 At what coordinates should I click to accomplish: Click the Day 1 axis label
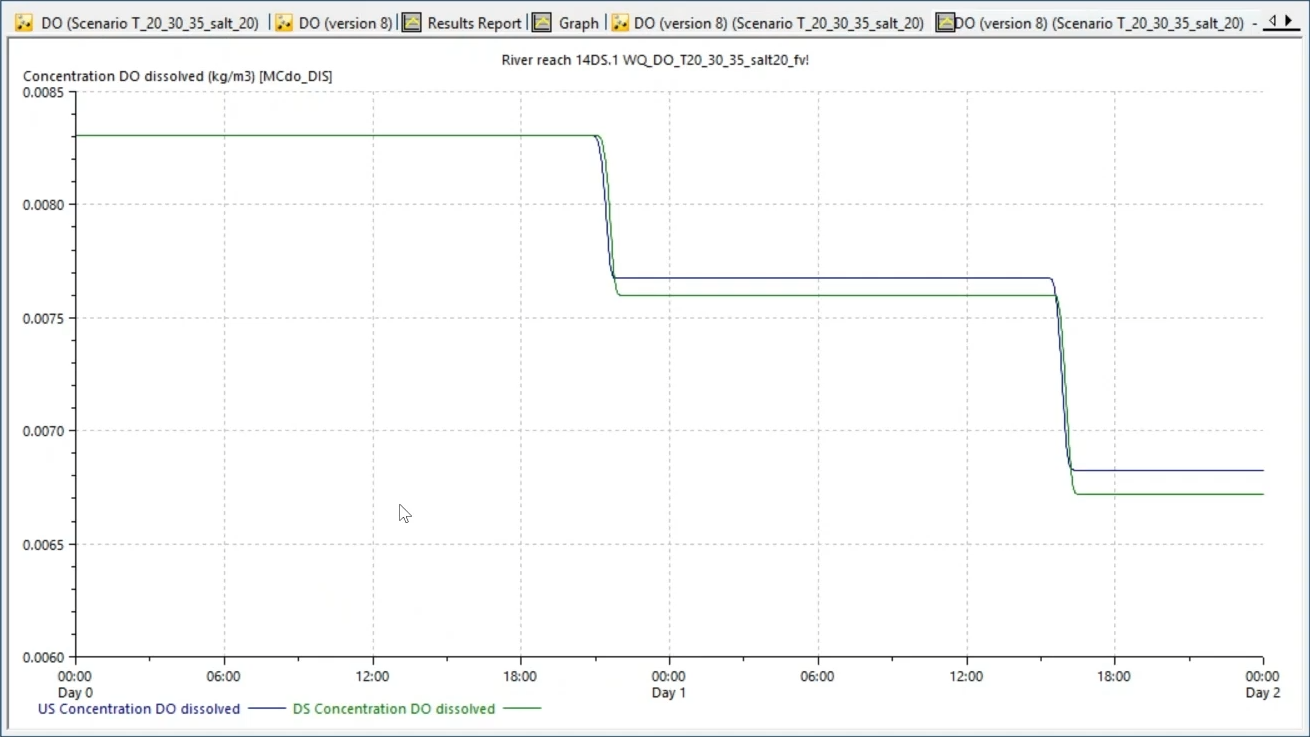pyautogui.click(x=668, y=692)
